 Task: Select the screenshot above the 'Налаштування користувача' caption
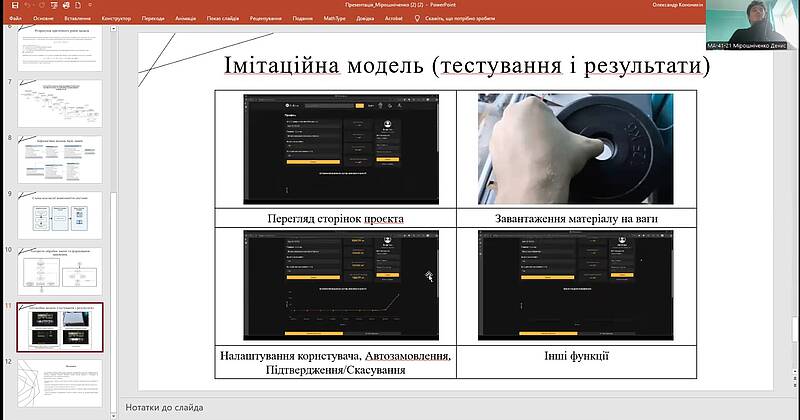click(341, 285)
